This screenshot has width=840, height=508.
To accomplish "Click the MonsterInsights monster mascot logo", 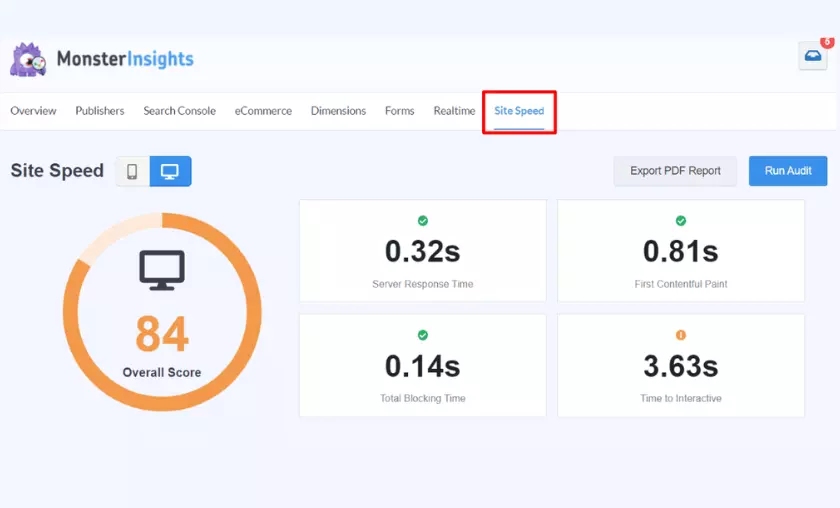I will [x=28, y=59].
